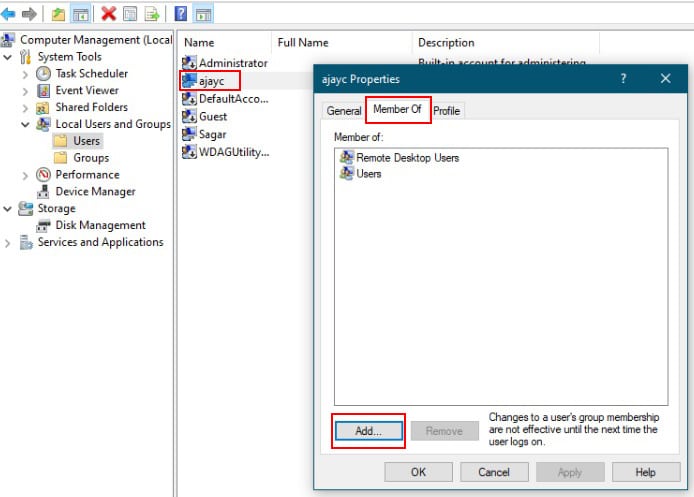Screen dimensions: 694x497
Task: Click the Remote Desktop Users group icon
Action: [x=347, y=157]
